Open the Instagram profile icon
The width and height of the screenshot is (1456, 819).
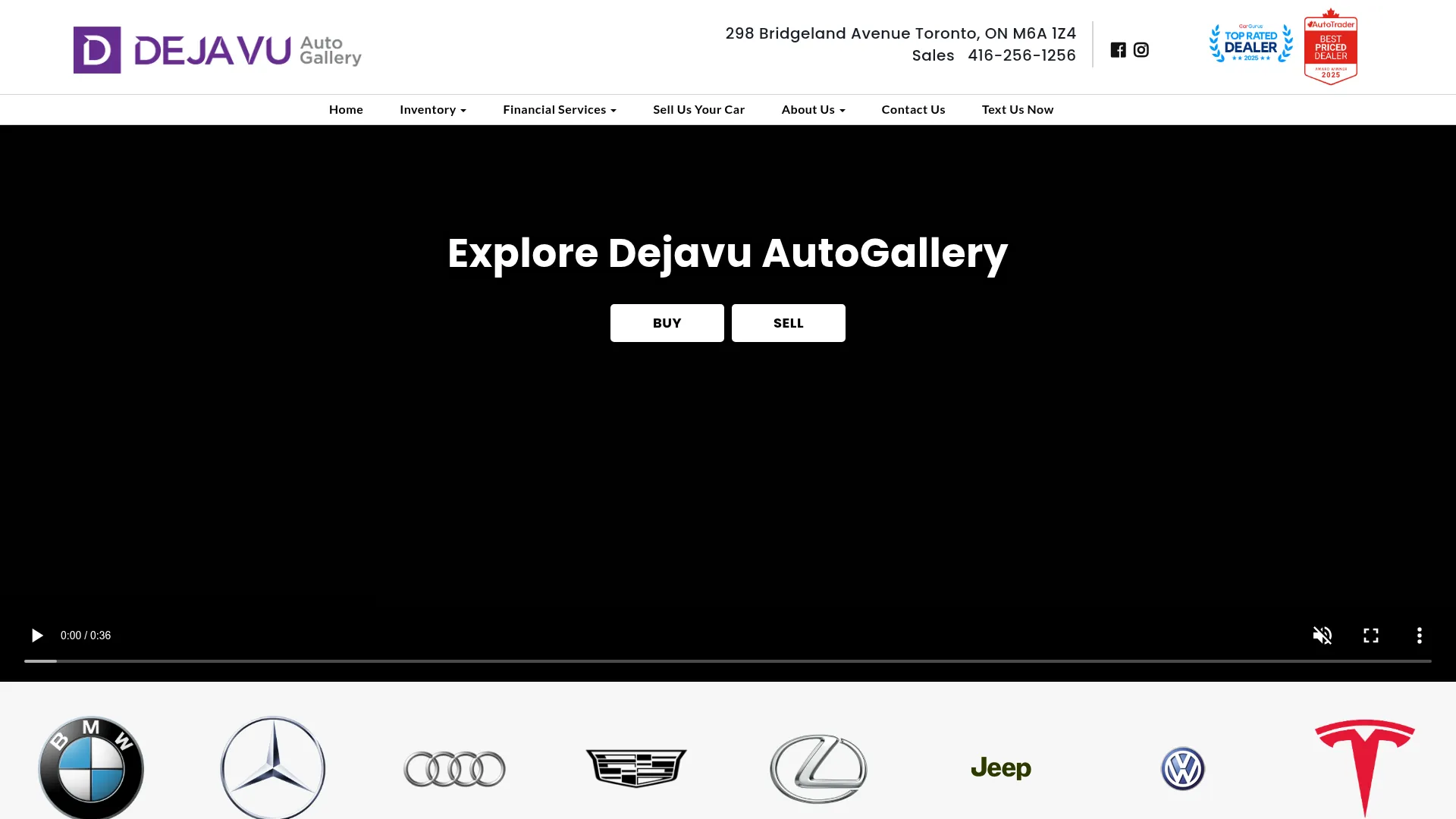1141,50
